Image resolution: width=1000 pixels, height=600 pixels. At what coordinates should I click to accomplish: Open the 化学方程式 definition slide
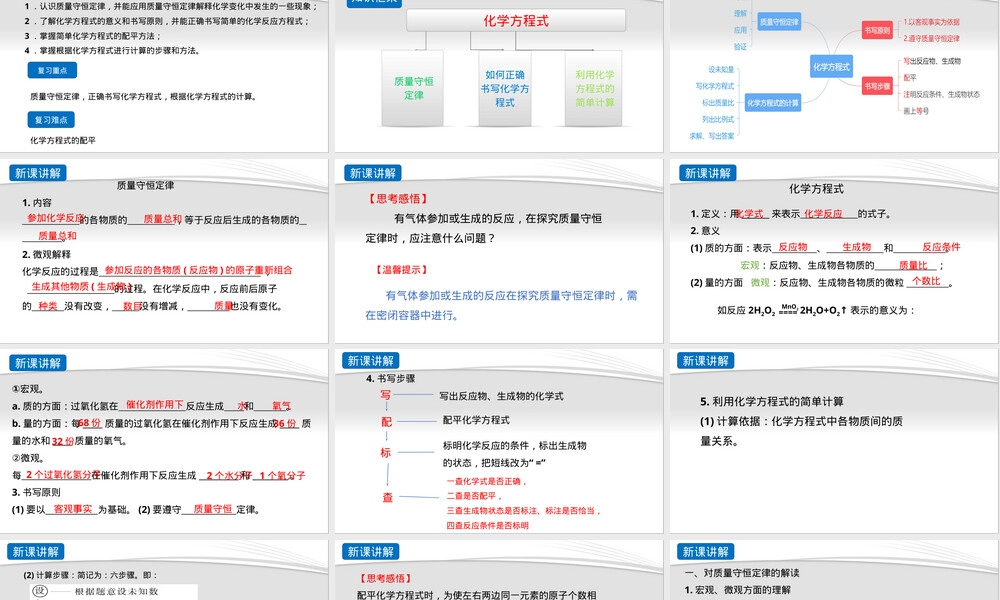click(834, 251)
